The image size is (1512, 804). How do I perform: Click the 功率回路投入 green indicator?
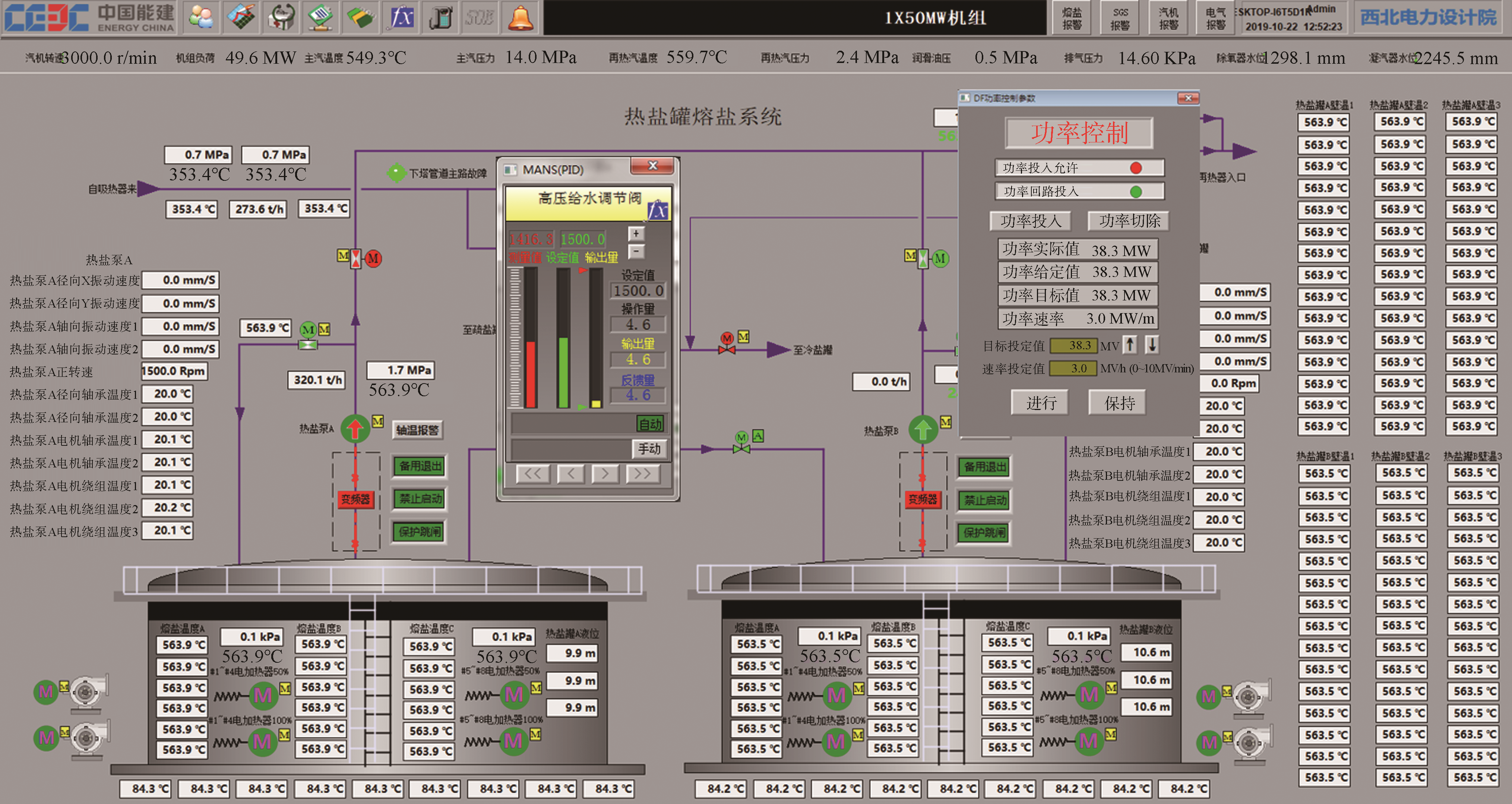pos(1136,192)
